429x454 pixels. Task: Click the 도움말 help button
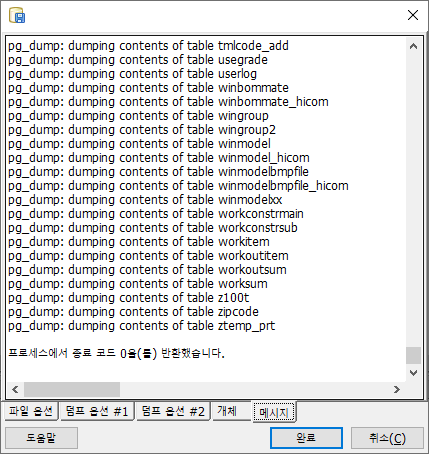[x=41, y=438]
